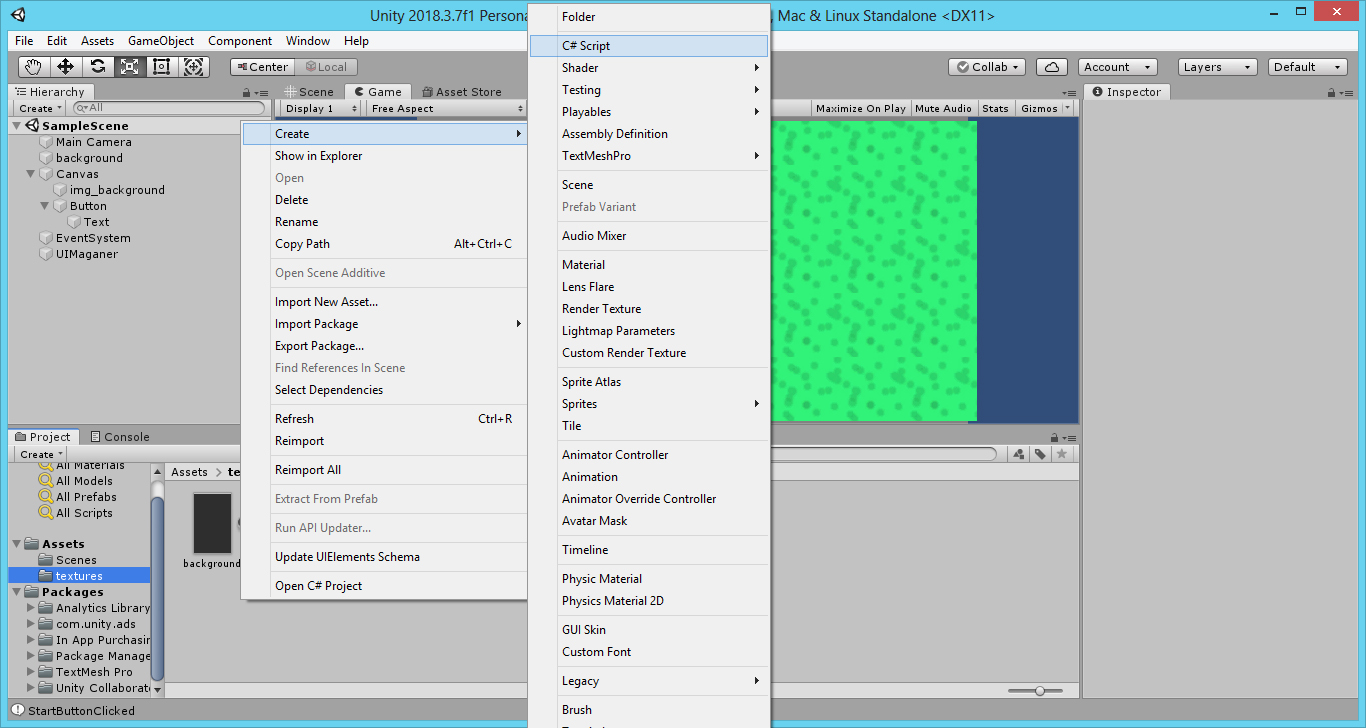Screen dimensions: 1366x728
Task: Toggle Stats overlay in Game view
Action: point(995,108)
